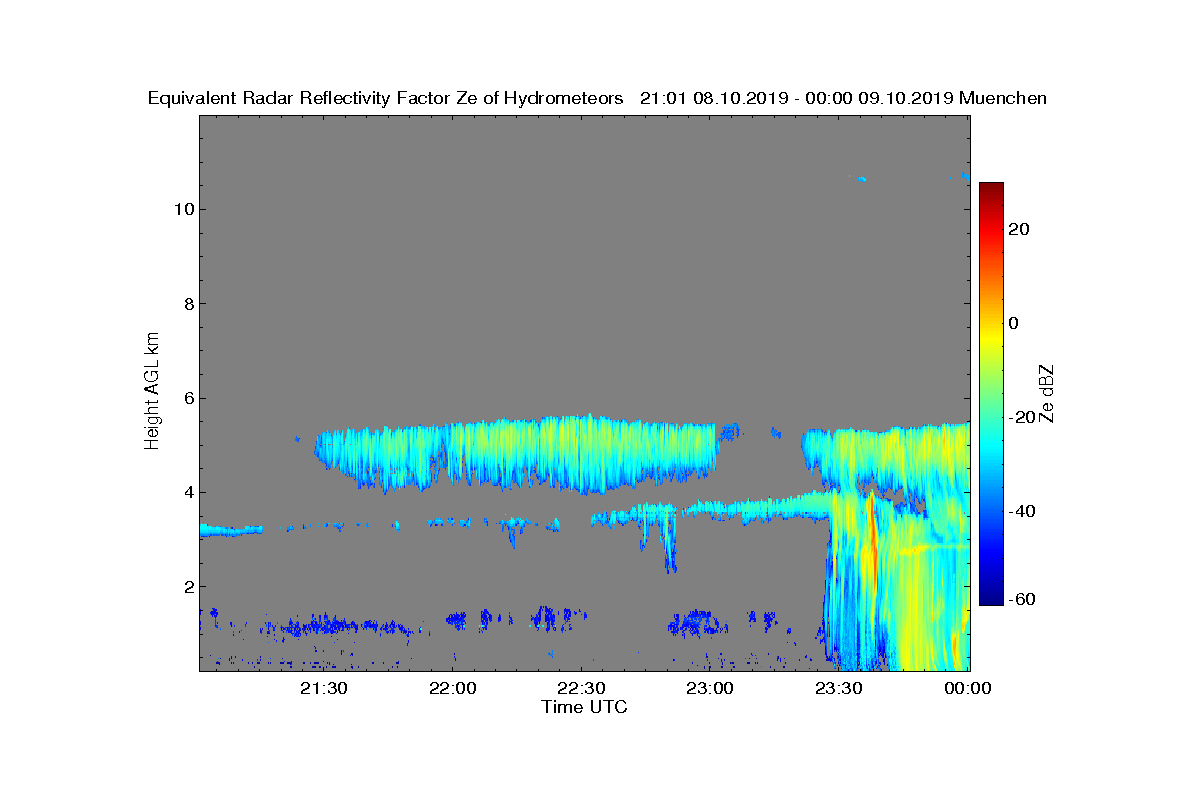Click the 22:30 time tick label
The image size is (1200, 800).
click(581, 688)
